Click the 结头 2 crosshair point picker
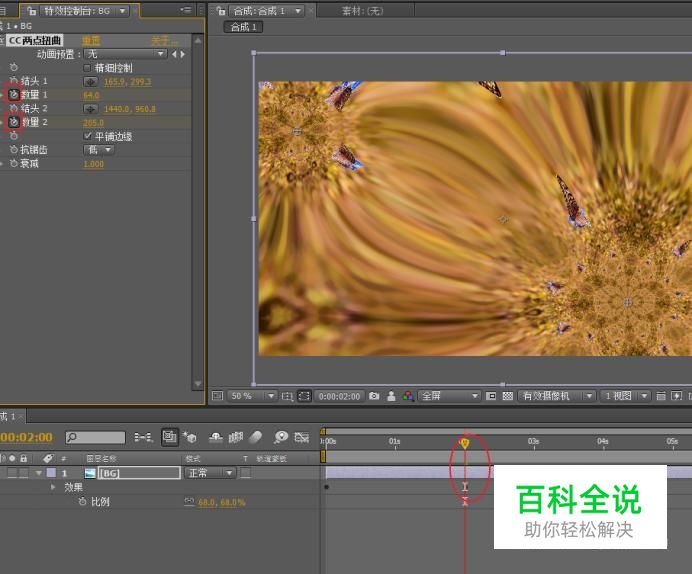The width and height of the screenshot is (692, 574). coord(90,108)
